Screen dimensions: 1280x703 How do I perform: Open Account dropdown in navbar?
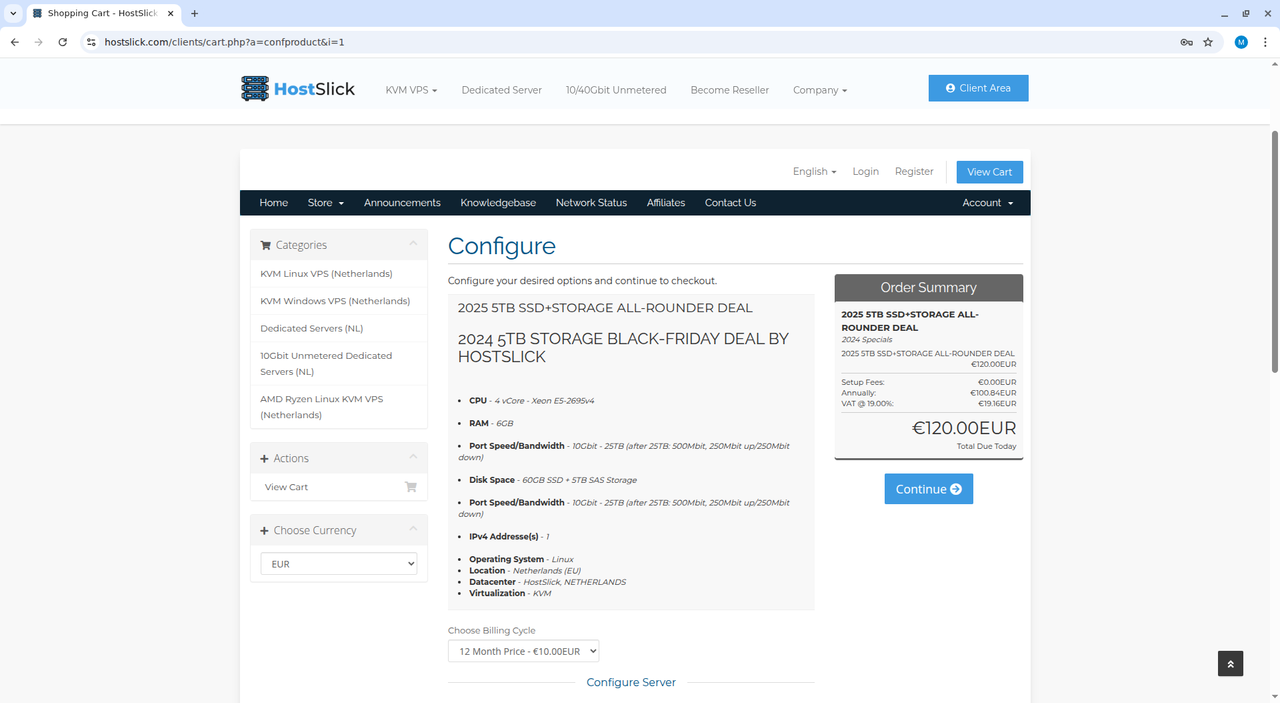pos(988,203)
